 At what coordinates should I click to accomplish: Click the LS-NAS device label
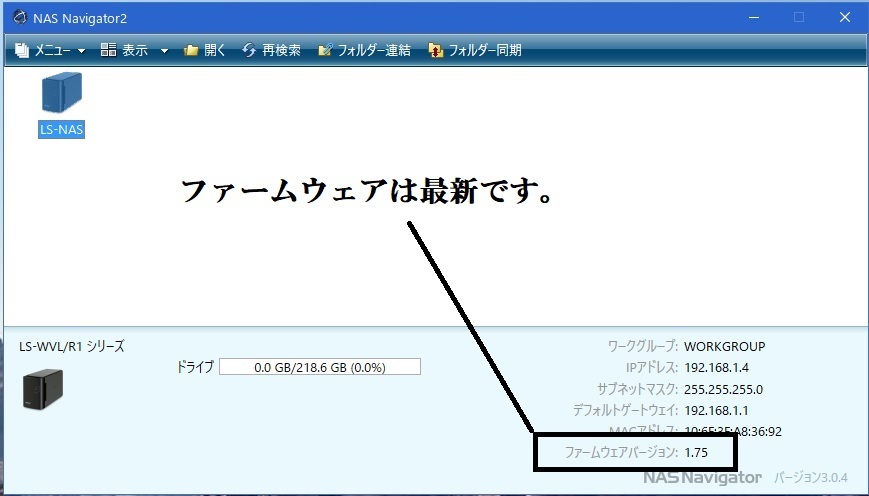62,130
